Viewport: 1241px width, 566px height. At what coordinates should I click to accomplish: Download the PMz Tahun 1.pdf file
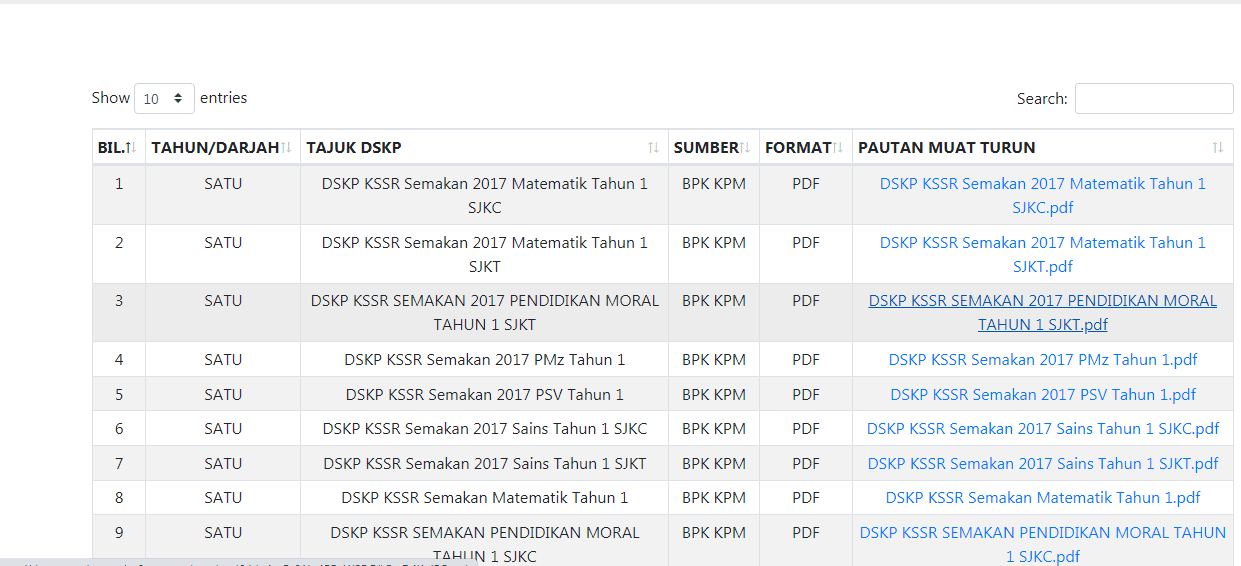pos(1042,360)
